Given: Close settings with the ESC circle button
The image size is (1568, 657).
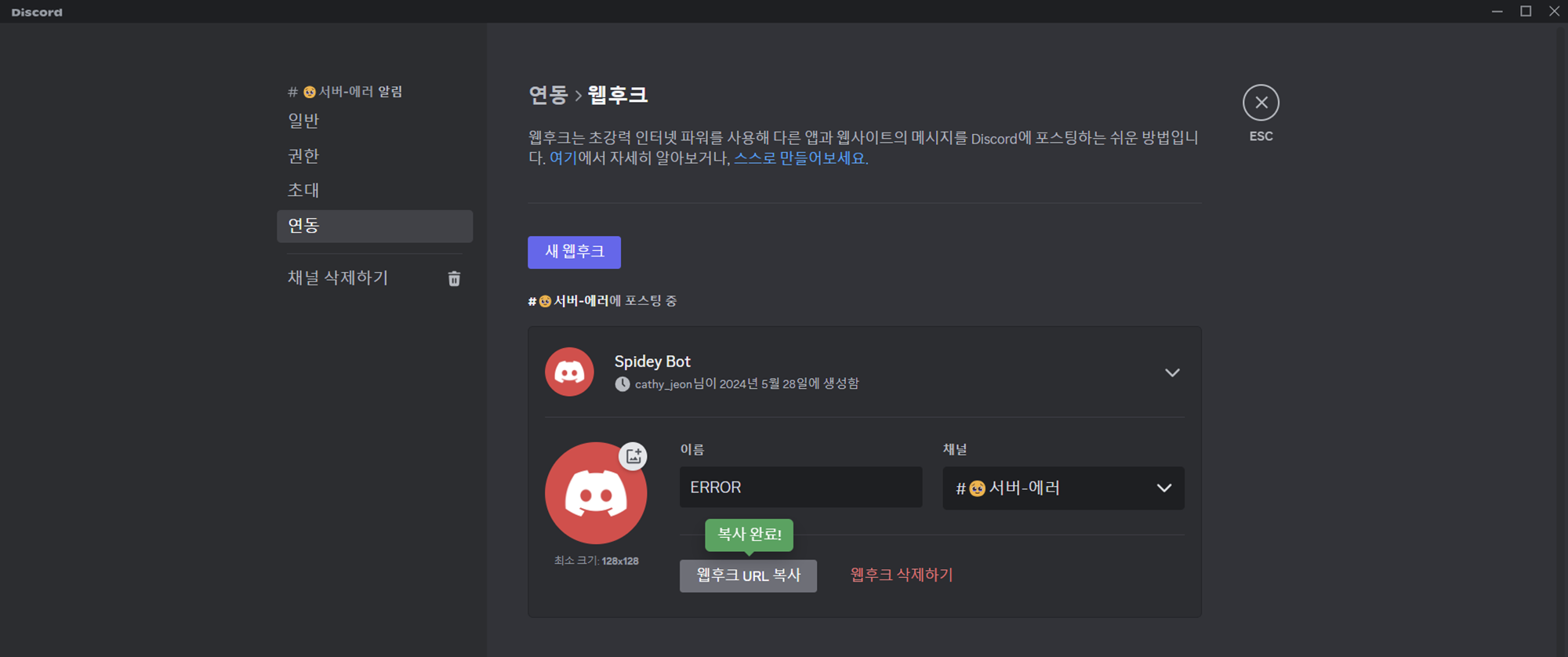Looking at the screenshot, I should click(x=1261, y=103).
